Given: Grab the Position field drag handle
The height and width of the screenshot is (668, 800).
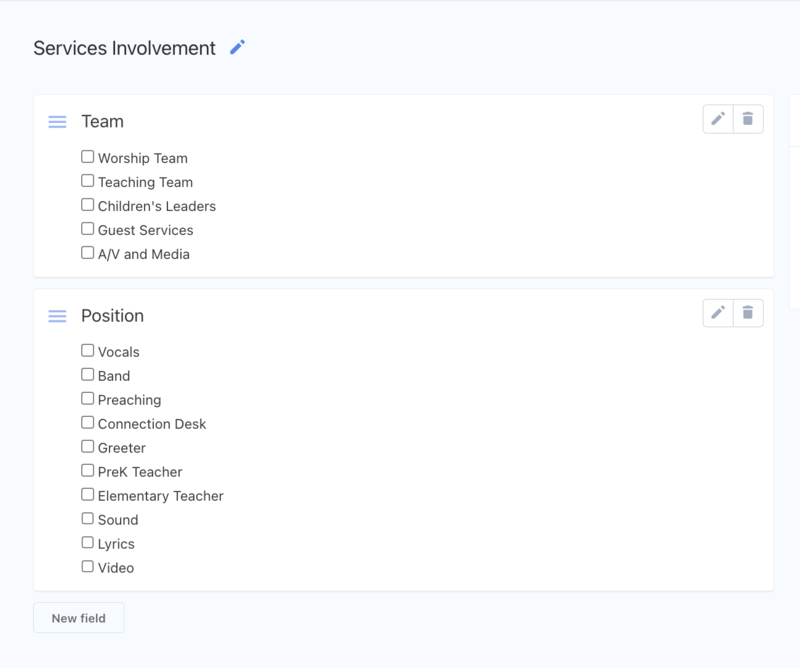Looking at the screenshot, I should (x=58, y=316).
